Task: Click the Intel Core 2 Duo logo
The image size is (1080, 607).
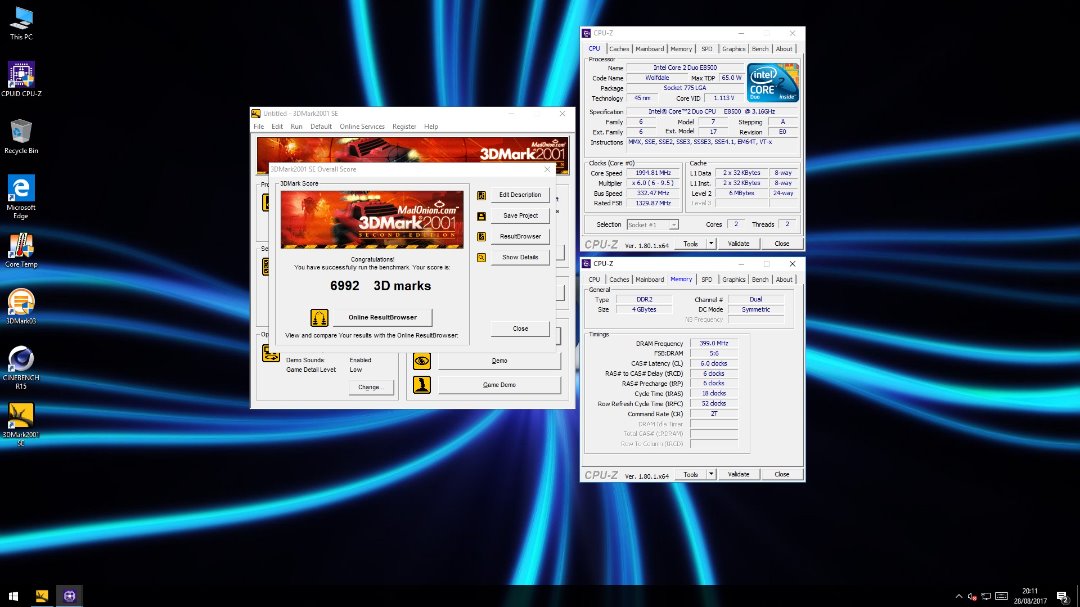Action: tap(772, 83)
